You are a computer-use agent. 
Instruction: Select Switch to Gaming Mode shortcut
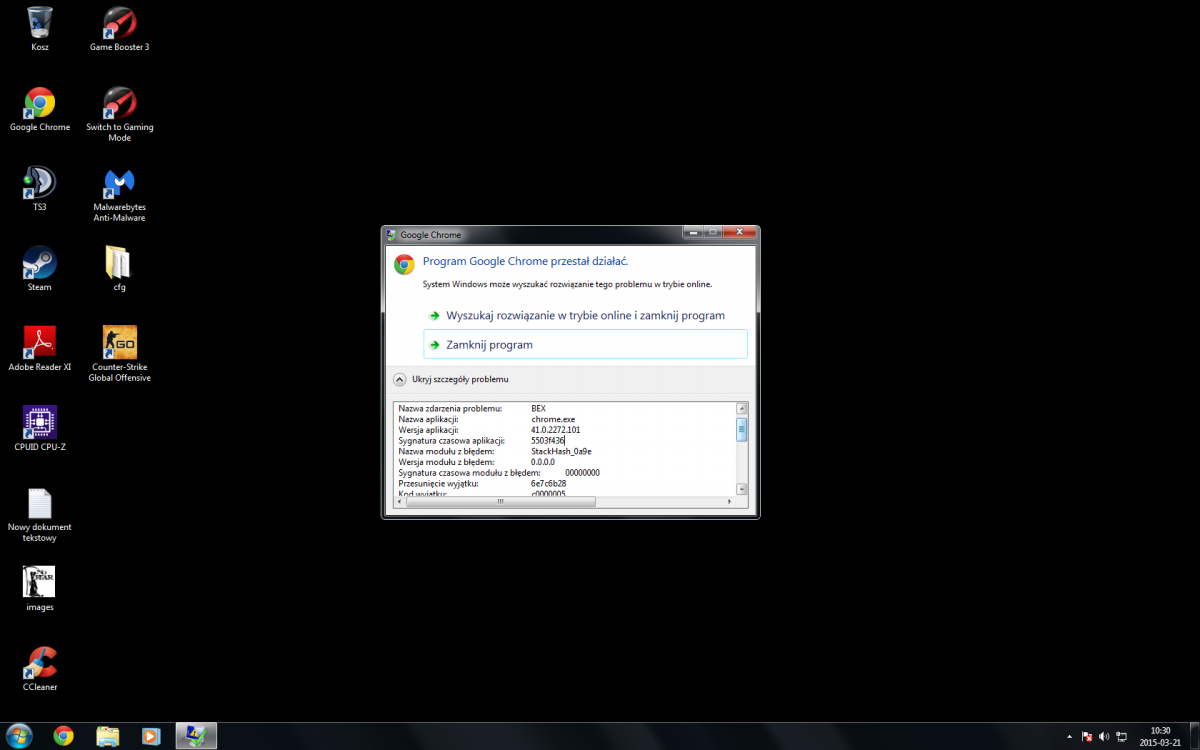pos(119,114)
